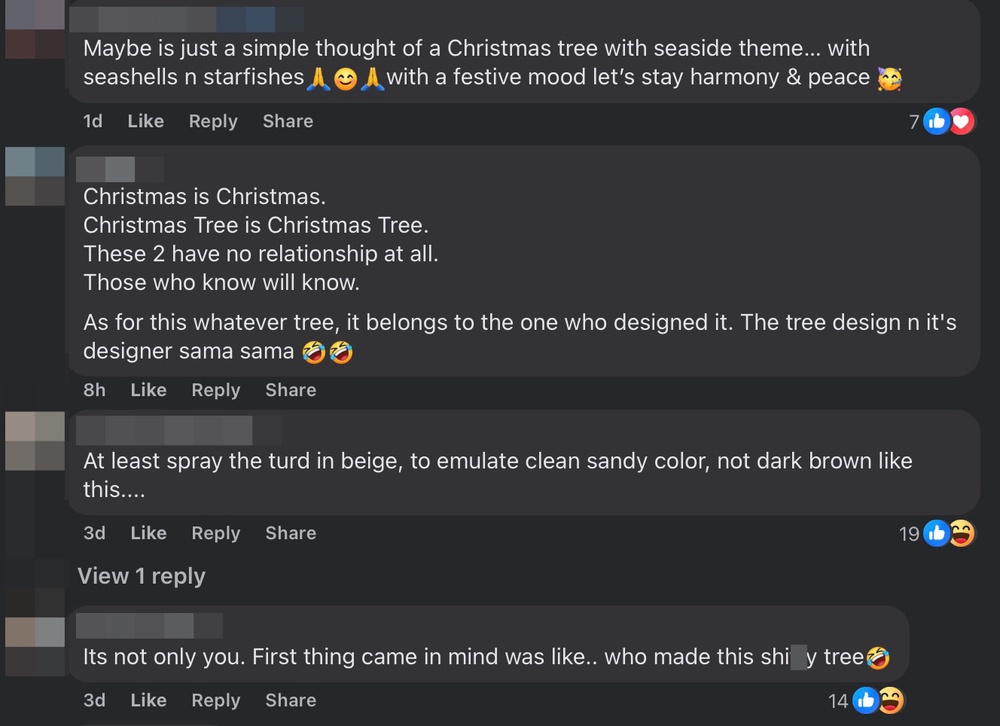Click the laughing emoji reaction on the beige comment

(959, 534)
